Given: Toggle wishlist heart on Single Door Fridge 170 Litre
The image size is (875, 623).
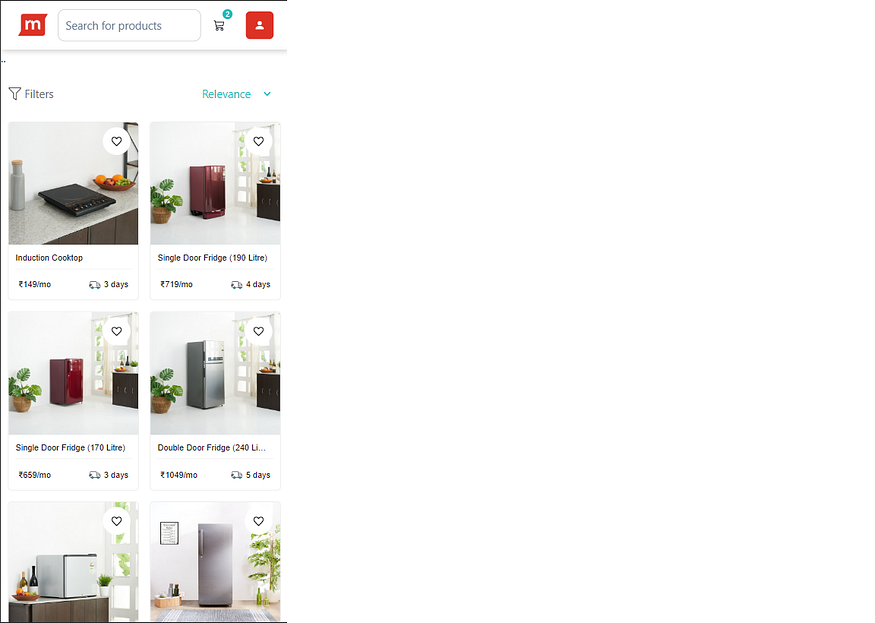Looking at the screenshot, I should pyautogui.click(x=117, y=332).
